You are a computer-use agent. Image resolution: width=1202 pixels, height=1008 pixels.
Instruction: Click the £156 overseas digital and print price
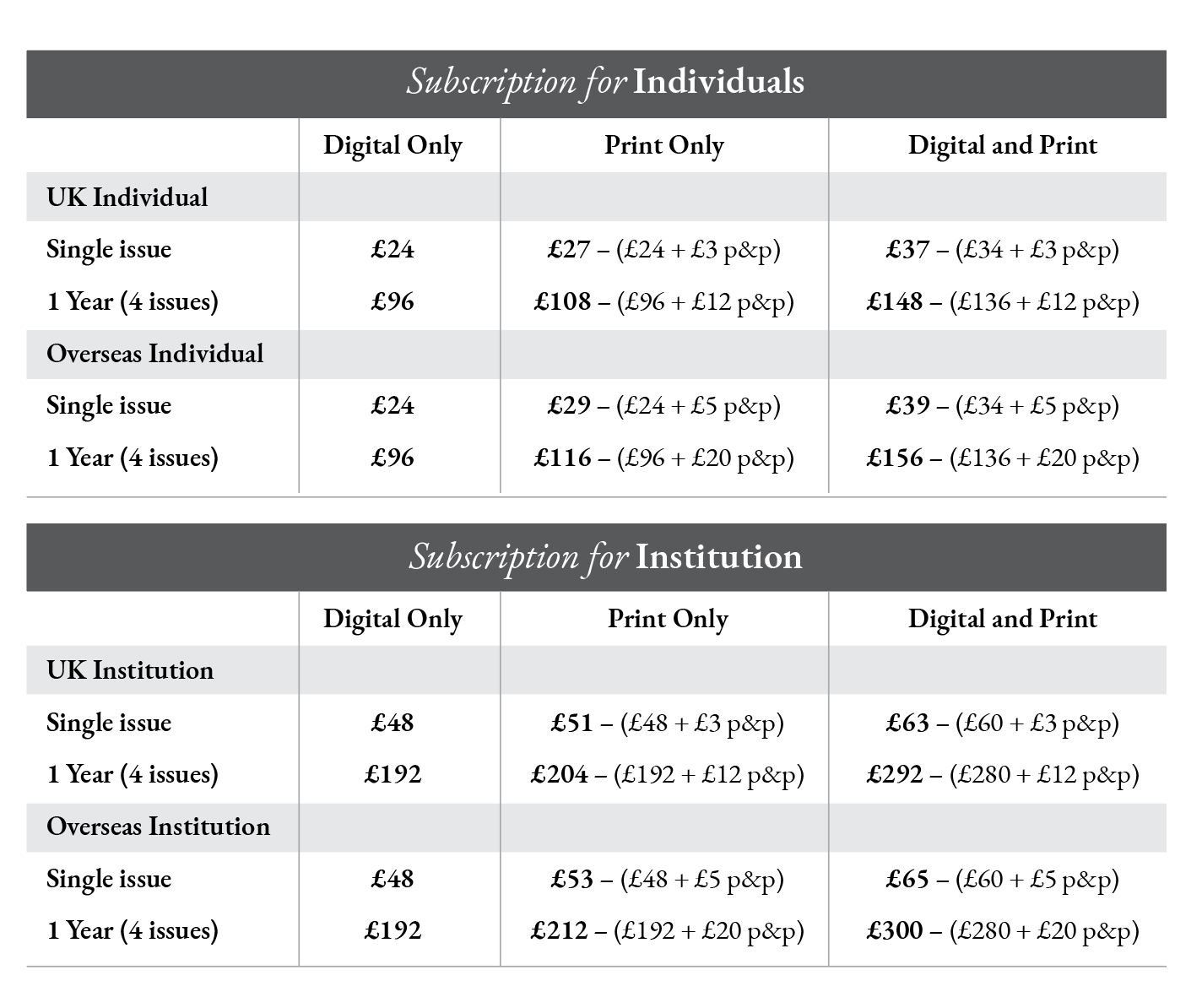(x=895, y=458)
